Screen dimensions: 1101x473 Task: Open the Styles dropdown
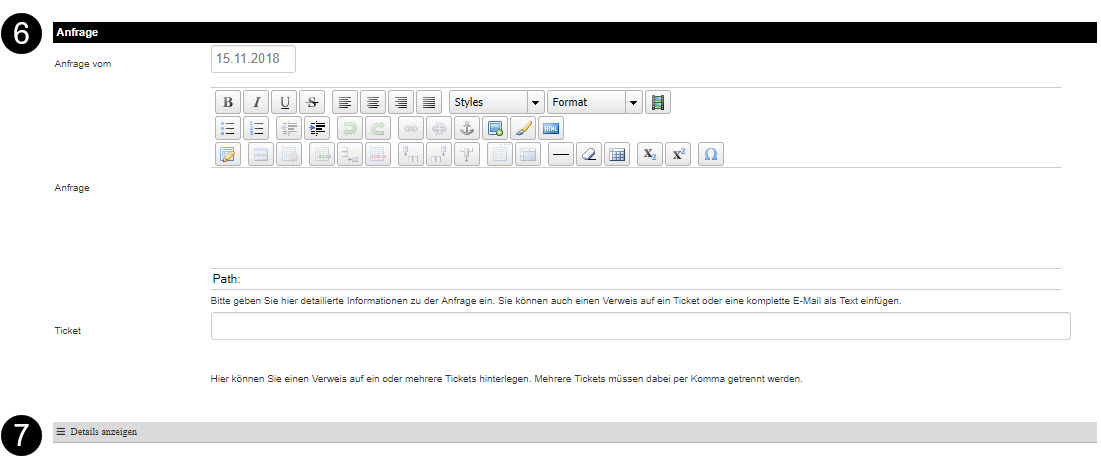tap(496, 102)
